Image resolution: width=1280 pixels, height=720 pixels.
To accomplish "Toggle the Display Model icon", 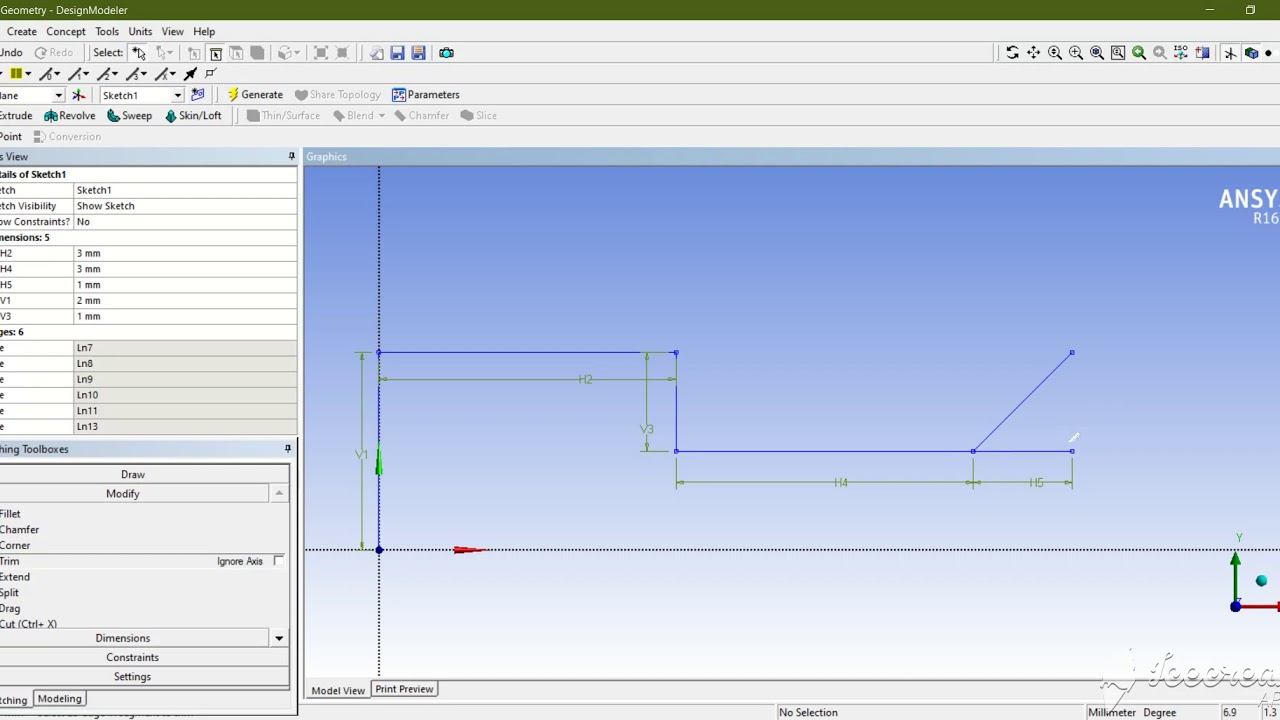I will coord(1251,53).
